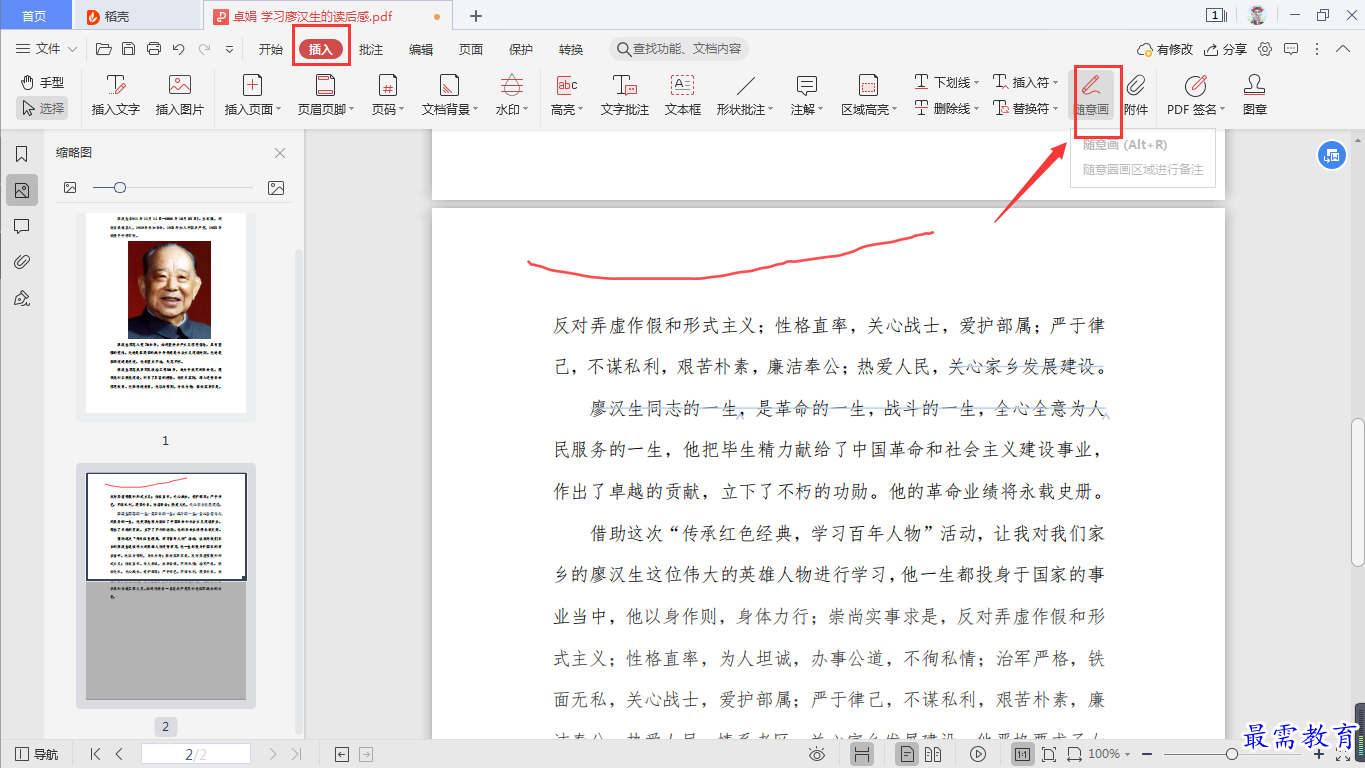Switch to the 转换 ribbon tab
1365x768 pixels.
571,49
